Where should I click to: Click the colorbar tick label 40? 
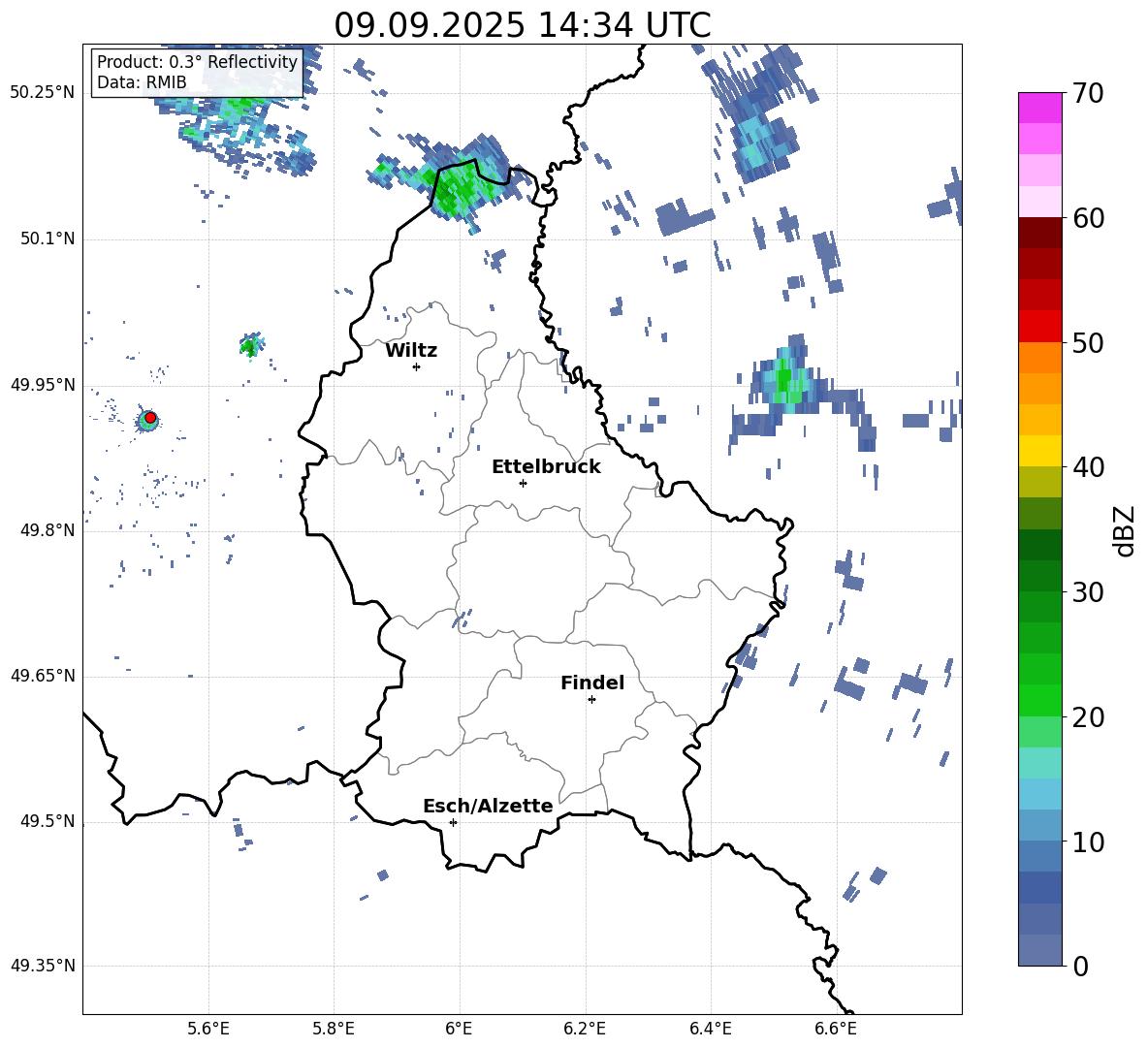coord(1088,467)
